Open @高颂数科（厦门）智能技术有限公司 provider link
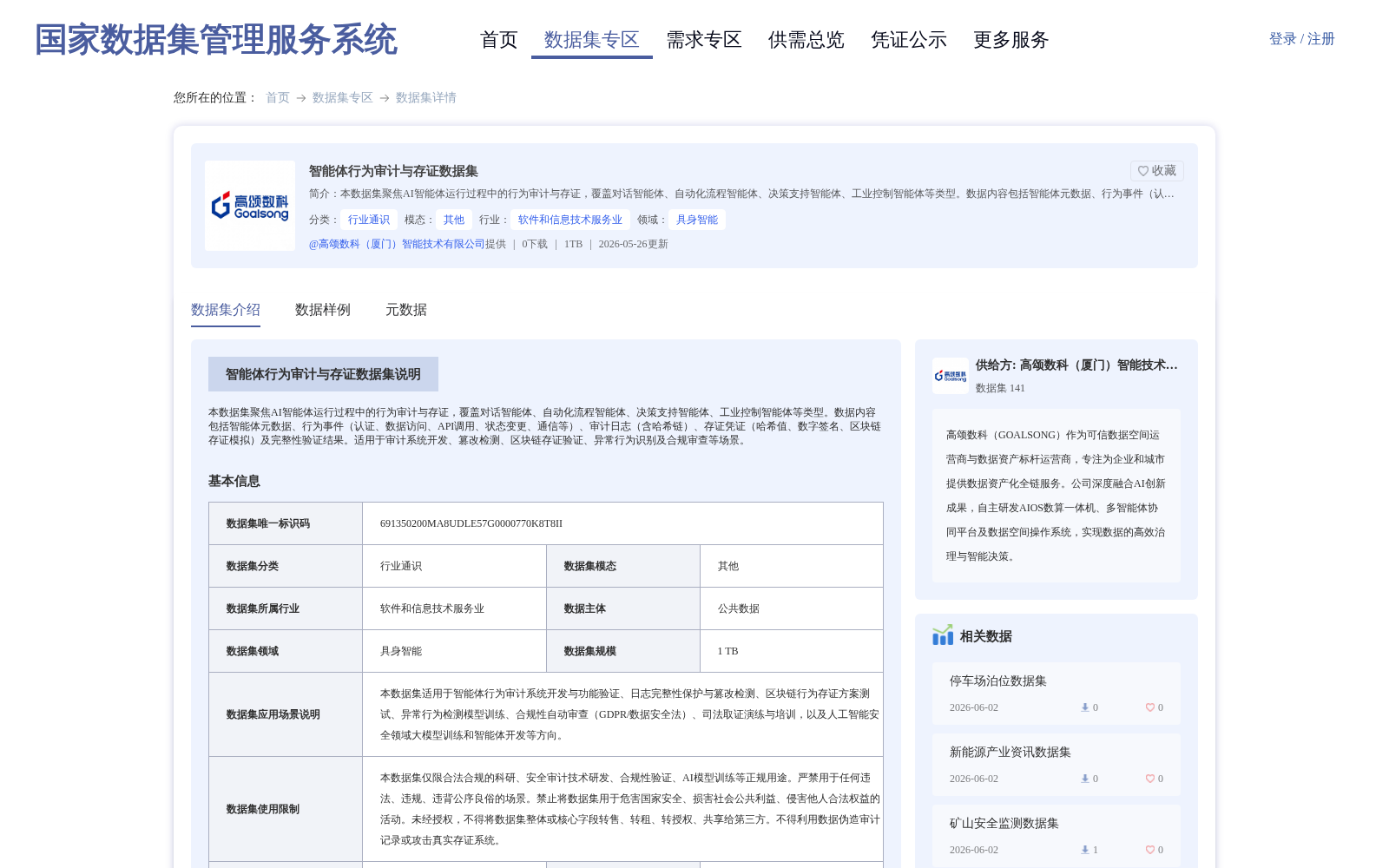Screen dimensions: 1389x868 397,244
